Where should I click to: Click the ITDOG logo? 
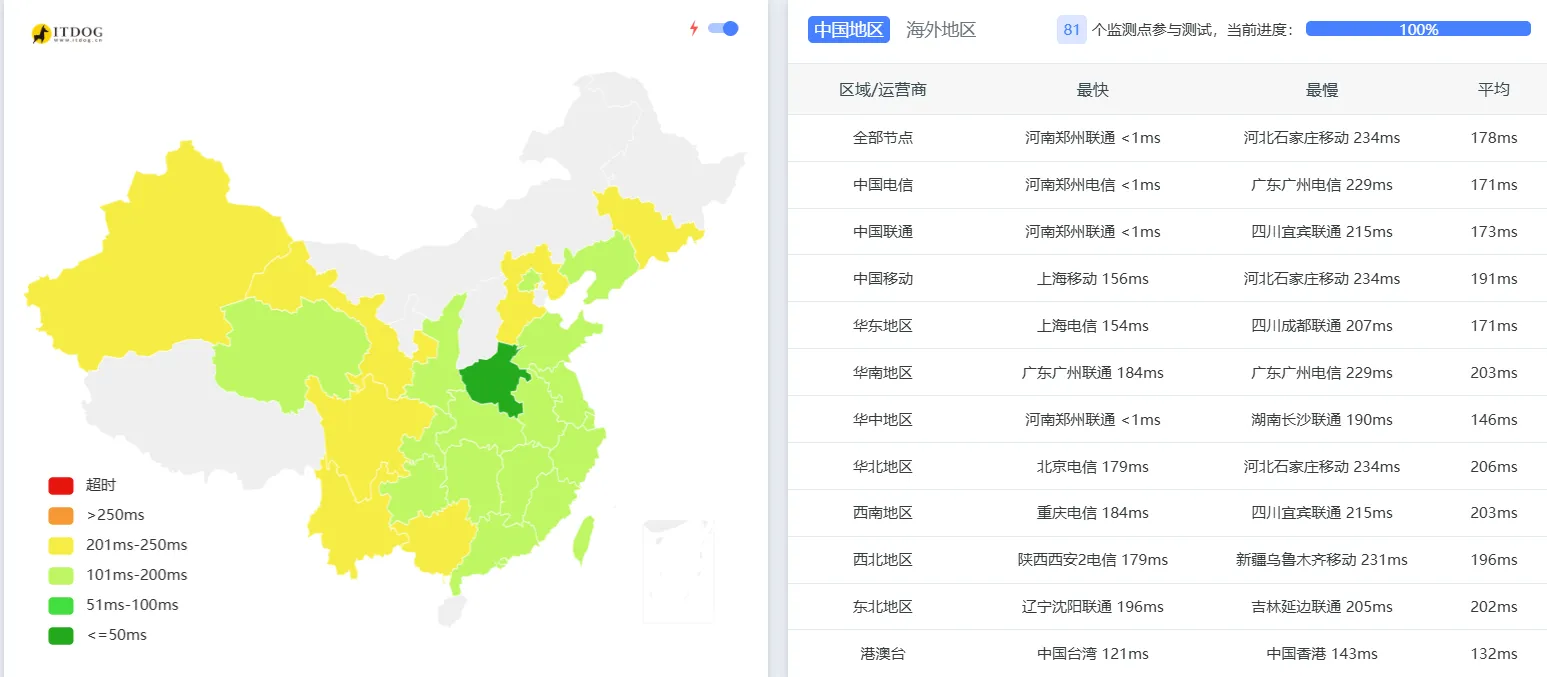(67, 34)
